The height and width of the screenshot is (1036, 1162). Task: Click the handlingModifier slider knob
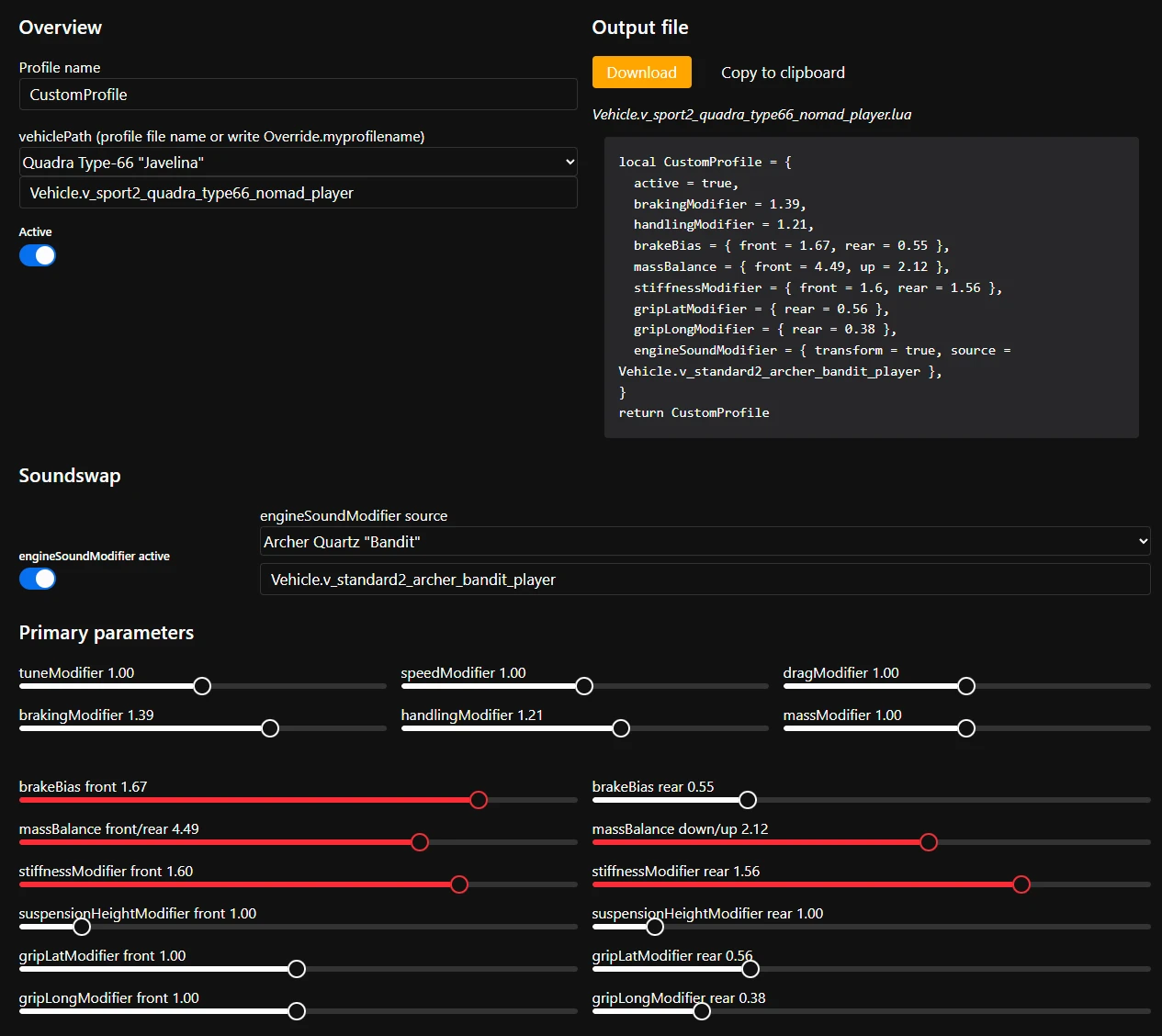click(621, 728)
